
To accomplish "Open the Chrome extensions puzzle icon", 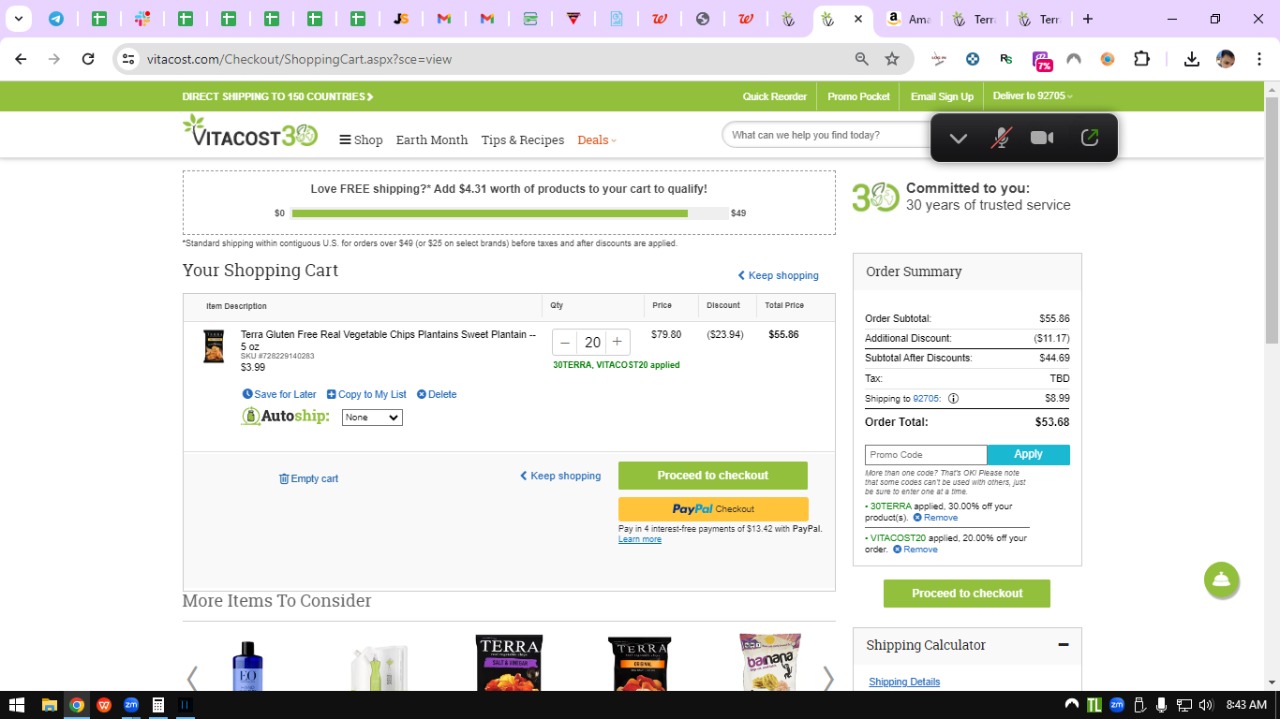I will [1141, 59].
